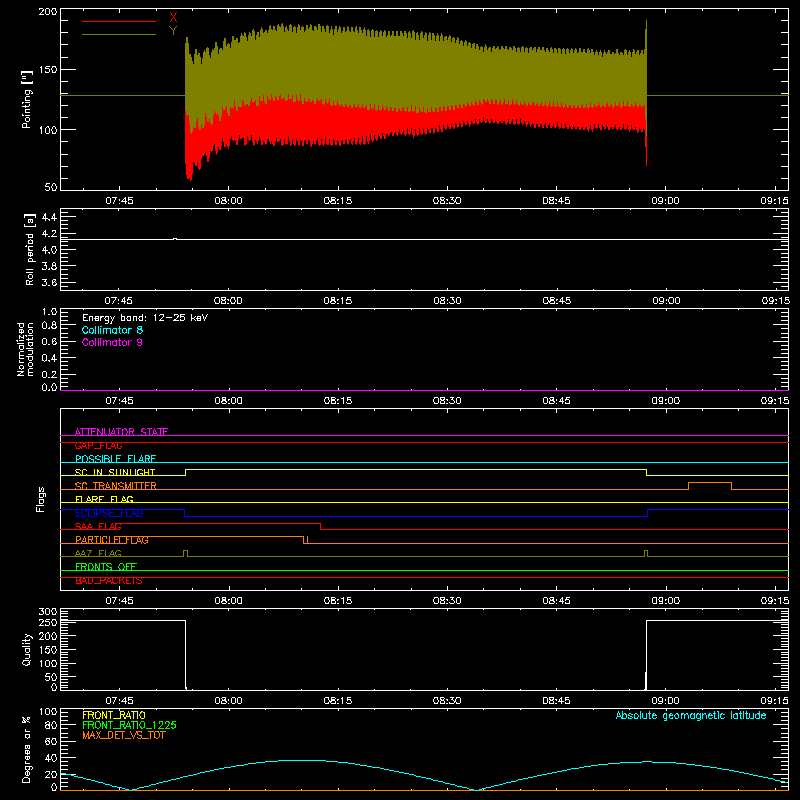Viewport: 800px width, 800px height.
Task: Click the 40 tick on Degrees axis
Action: point(51,758)
